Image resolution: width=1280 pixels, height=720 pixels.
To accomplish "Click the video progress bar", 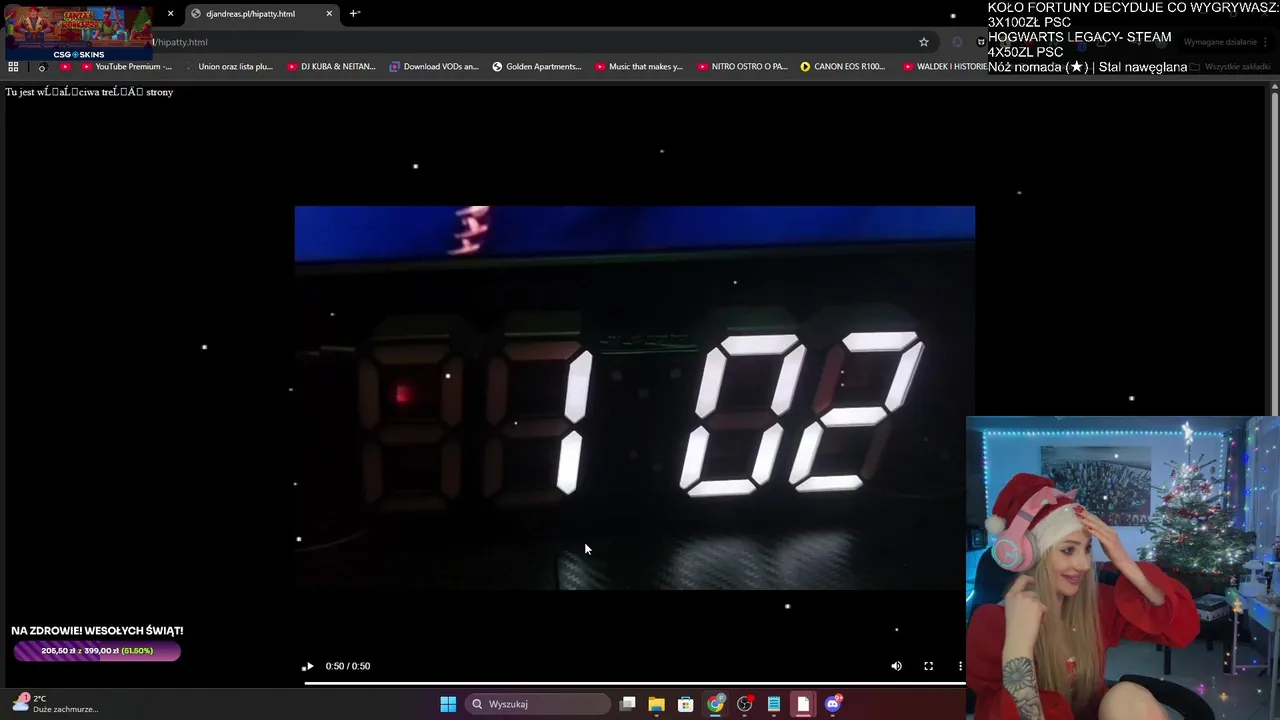I will click(635, 683).
